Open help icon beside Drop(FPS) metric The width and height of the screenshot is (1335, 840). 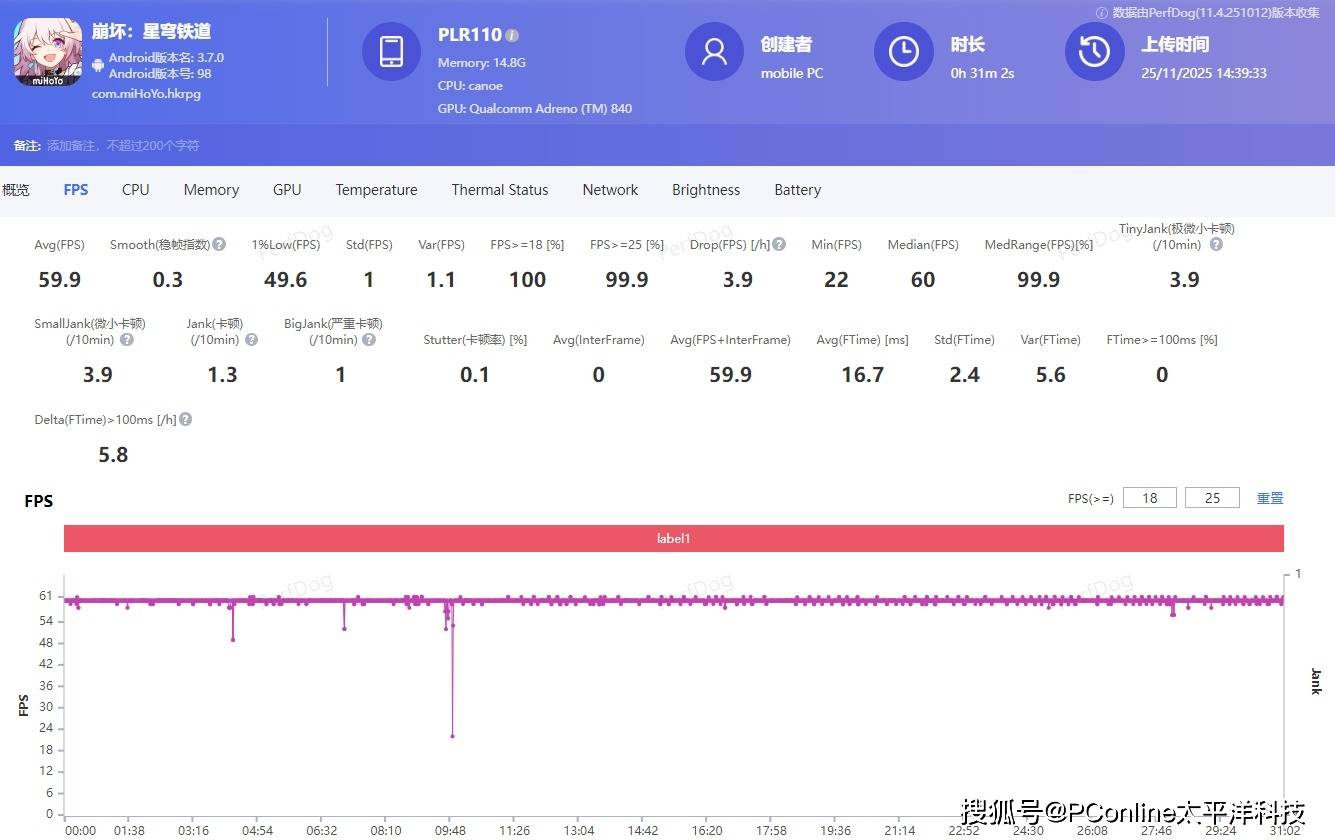(779, 244)
